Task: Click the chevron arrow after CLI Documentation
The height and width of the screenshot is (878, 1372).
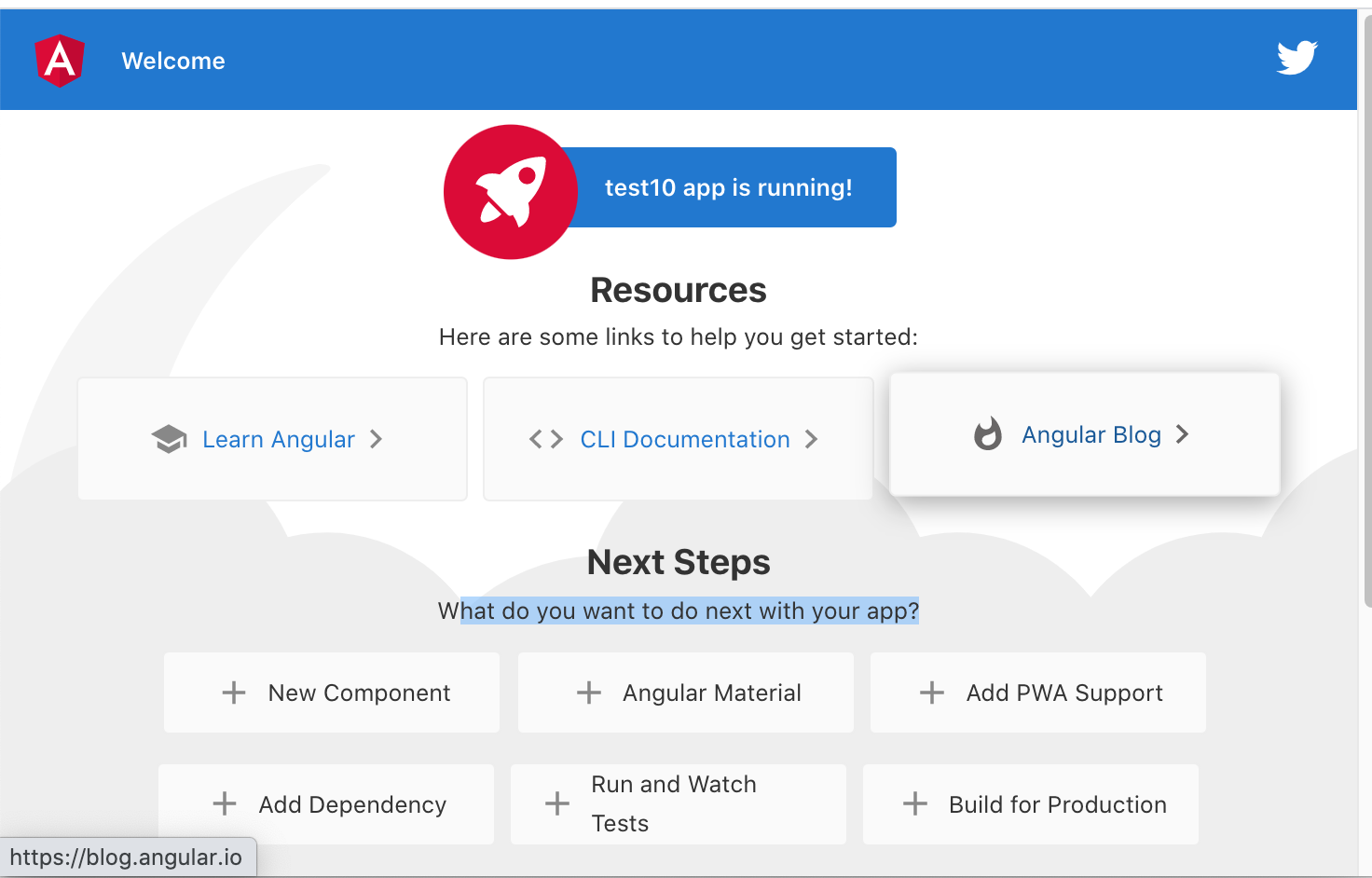Action: (811, 439)
